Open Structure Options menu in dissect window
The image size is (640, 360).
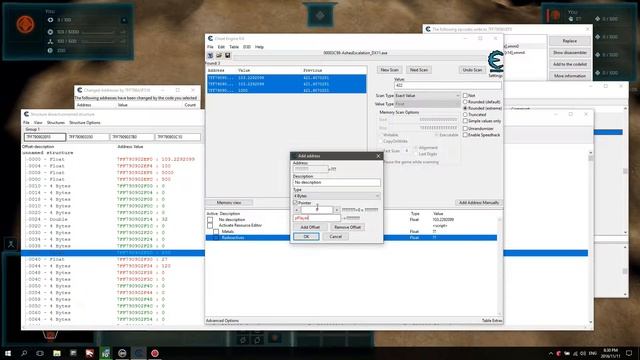(84, 122)
